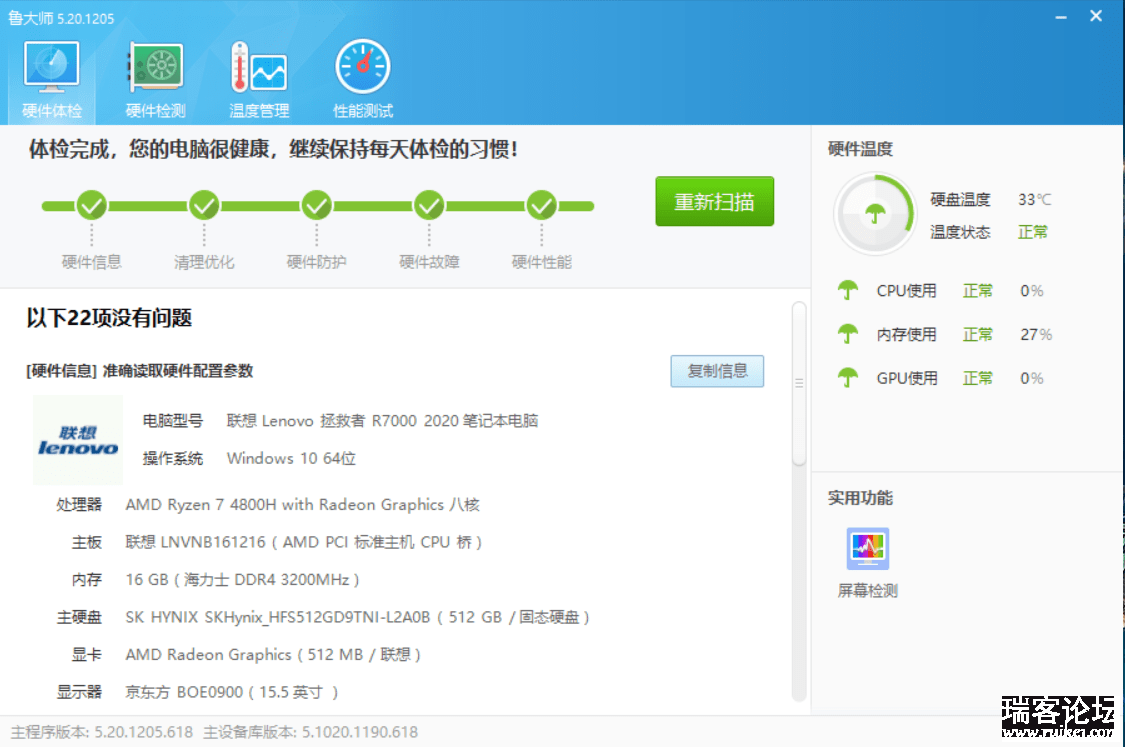Select the 京东方 BOE0900 display text
This screenshot has height=747, width=1125.
click(232, 692)
